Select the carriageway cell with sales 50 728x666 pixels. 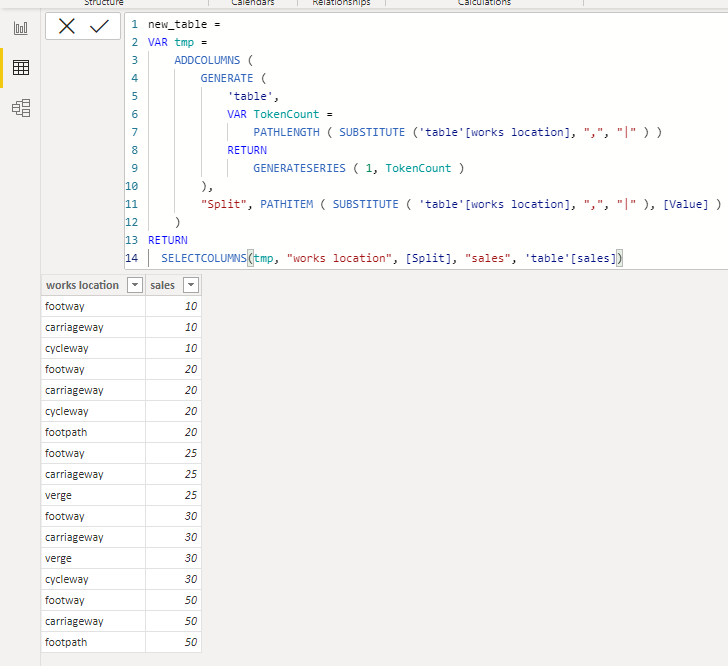[93, 621]
